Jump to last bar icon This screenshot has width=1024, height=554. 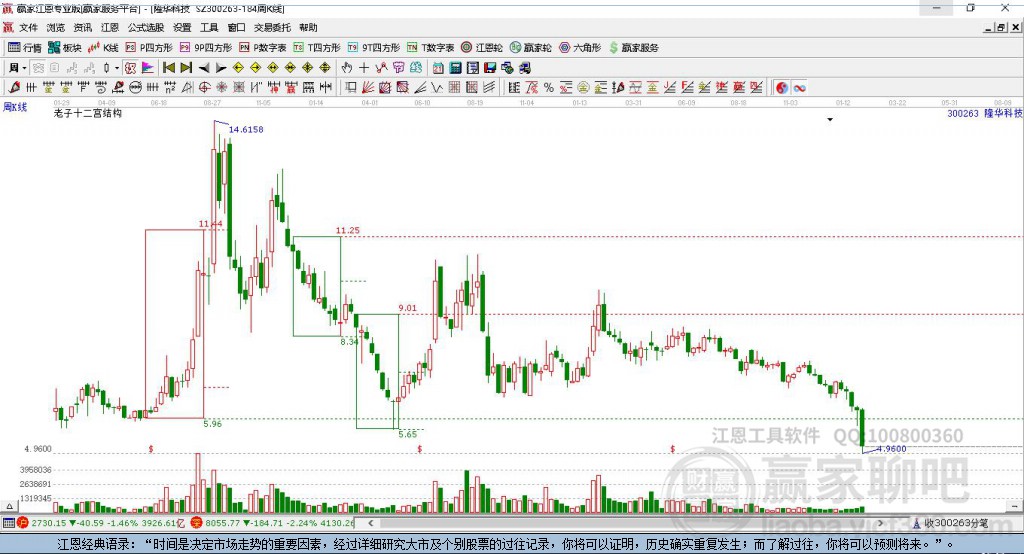(186, 68)
